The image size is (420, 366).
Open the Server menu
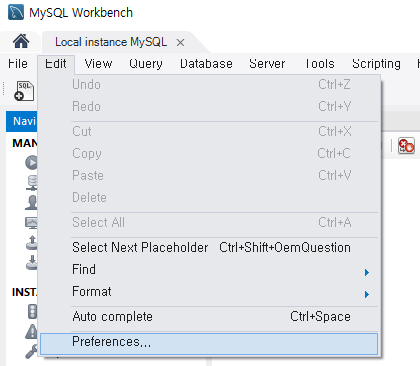click(x=267, y=63)
